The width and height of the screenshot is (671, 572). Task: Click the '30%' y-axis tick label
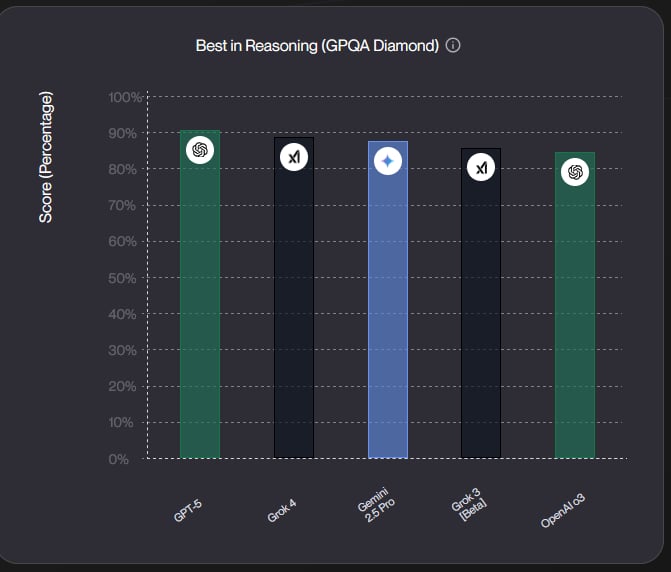pyautogui.click(x=122, y=350)
